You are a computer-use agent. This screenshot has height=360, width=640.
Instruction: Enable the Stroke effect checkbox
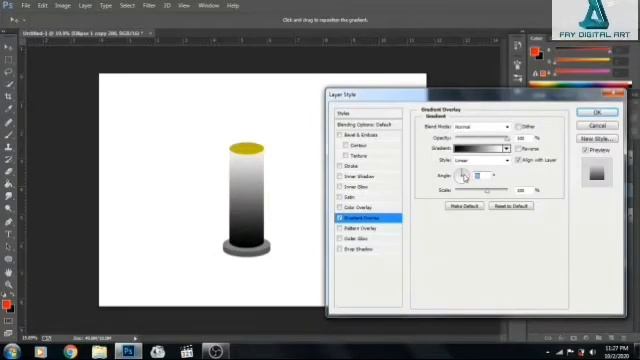(x=340, y=166)
